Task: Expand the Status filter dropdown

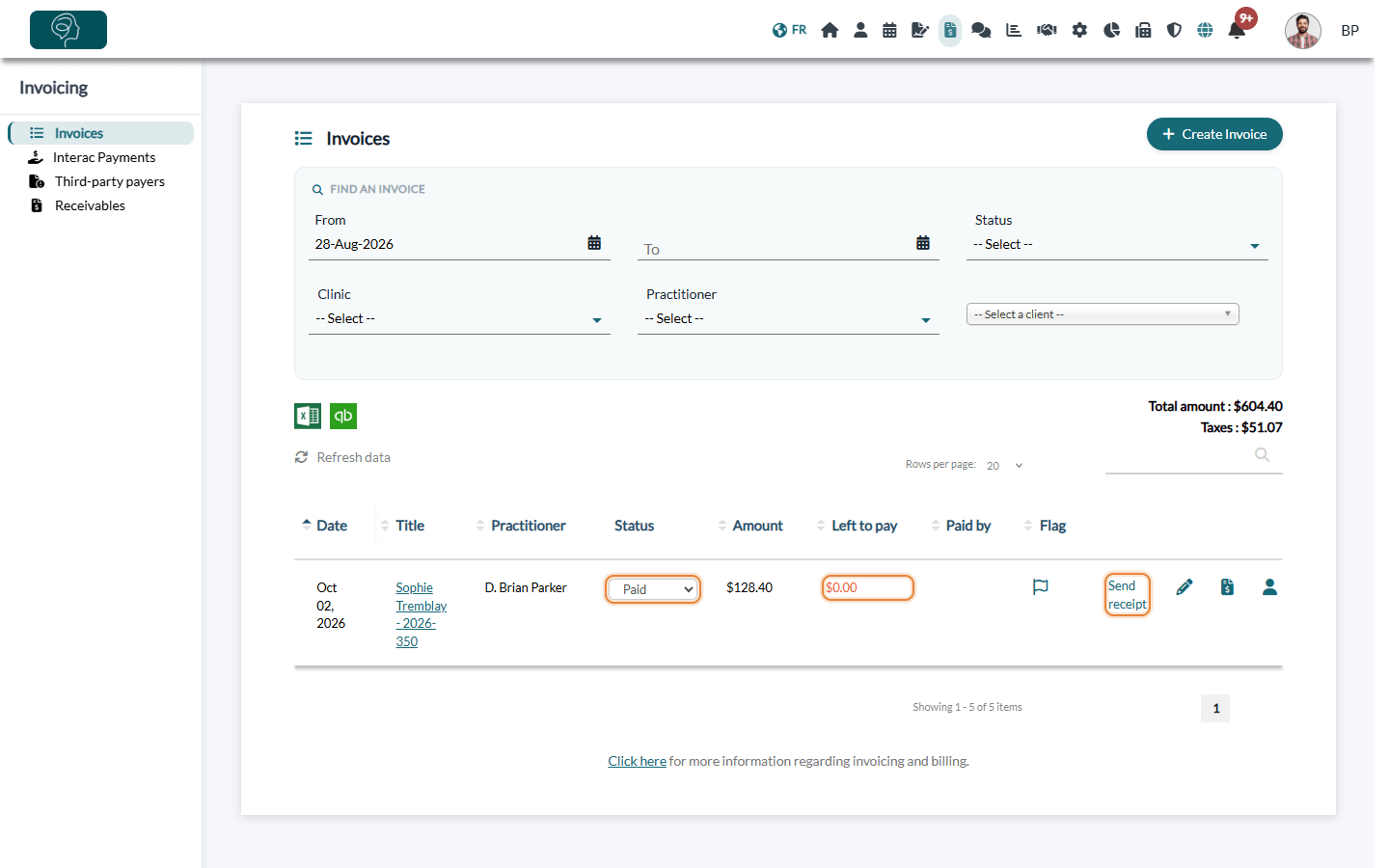Action: point(1117,245)
